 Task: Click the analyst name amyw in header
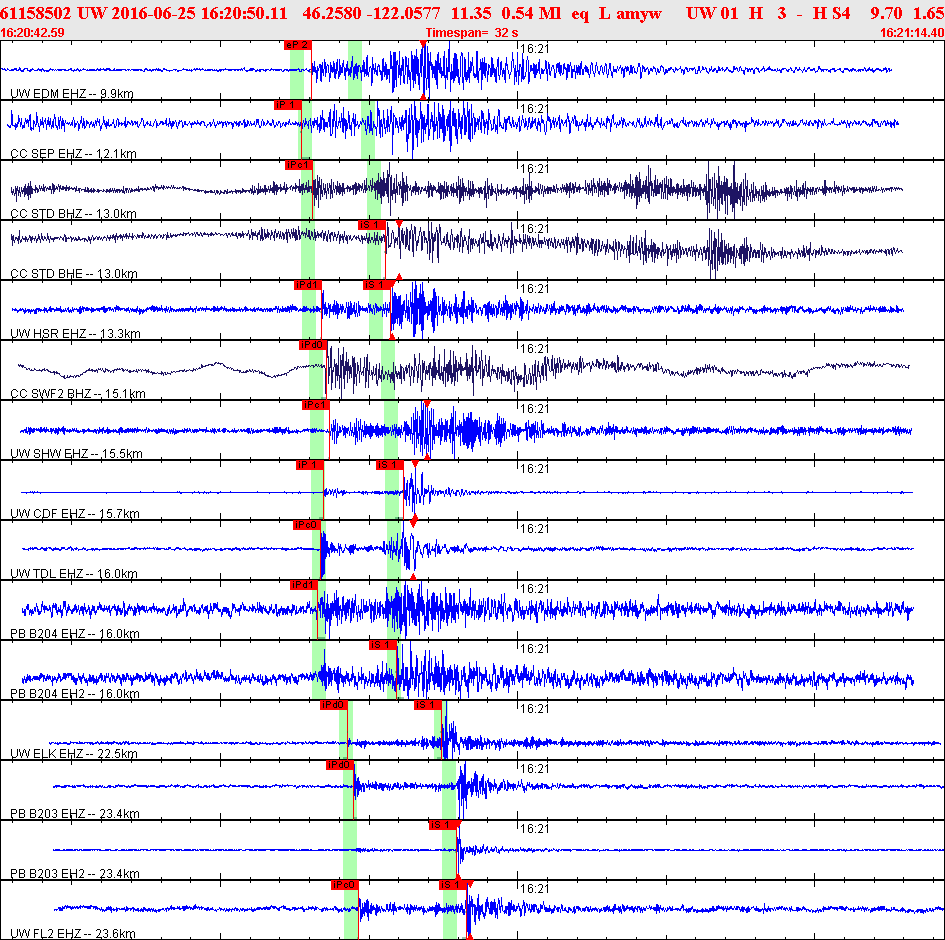click(639, 13)
